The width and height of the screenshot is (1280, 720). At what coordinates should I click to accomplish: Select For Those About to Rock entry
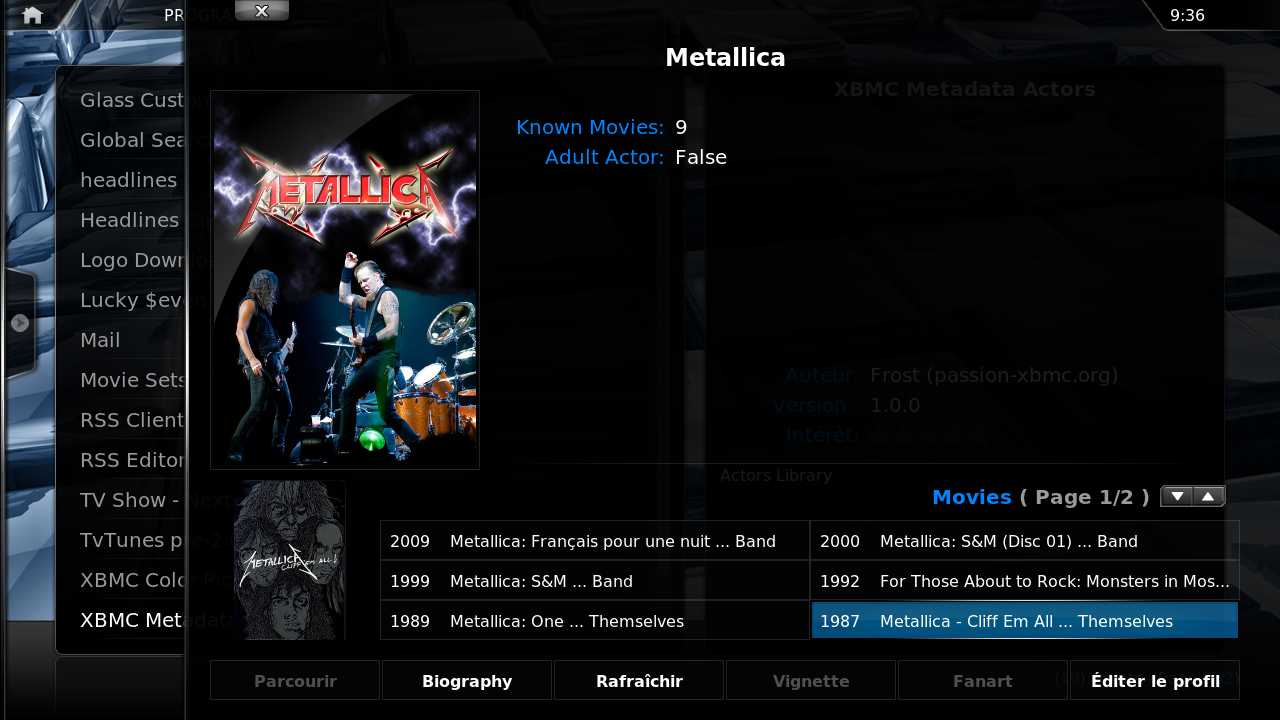coord(1025,581)
